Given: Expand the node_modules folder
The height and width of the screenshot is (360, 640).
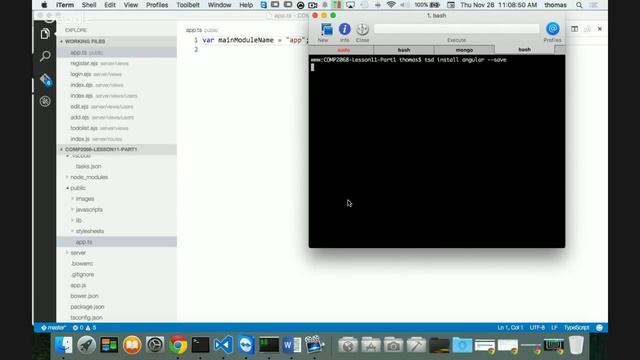Looking at the screenshot, I should (x=89, y=177).
